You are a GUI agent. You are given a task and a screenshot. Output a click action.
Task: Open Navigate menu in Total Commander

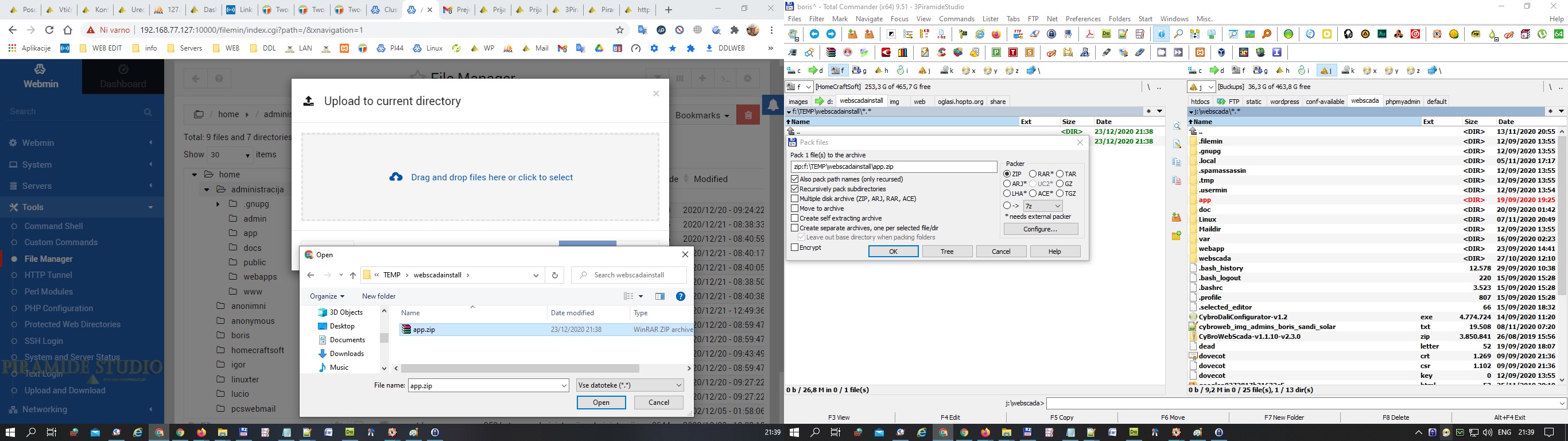(868, 19)
